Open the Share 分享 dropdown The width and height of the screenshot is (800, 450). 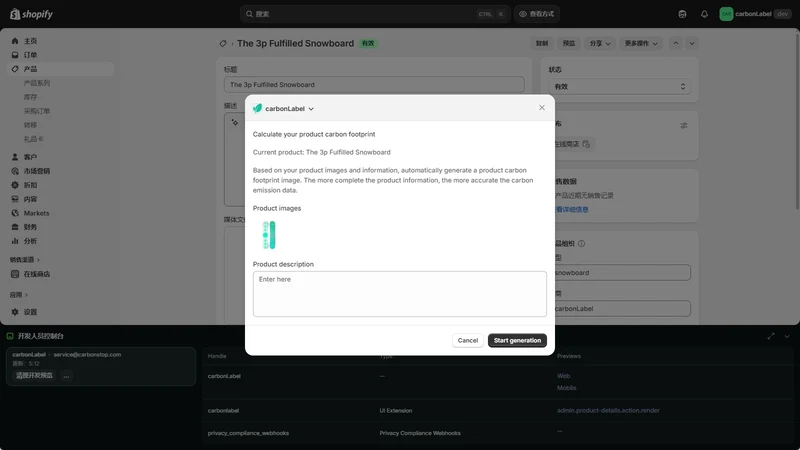pyautogui.click(x=599, y=43)
